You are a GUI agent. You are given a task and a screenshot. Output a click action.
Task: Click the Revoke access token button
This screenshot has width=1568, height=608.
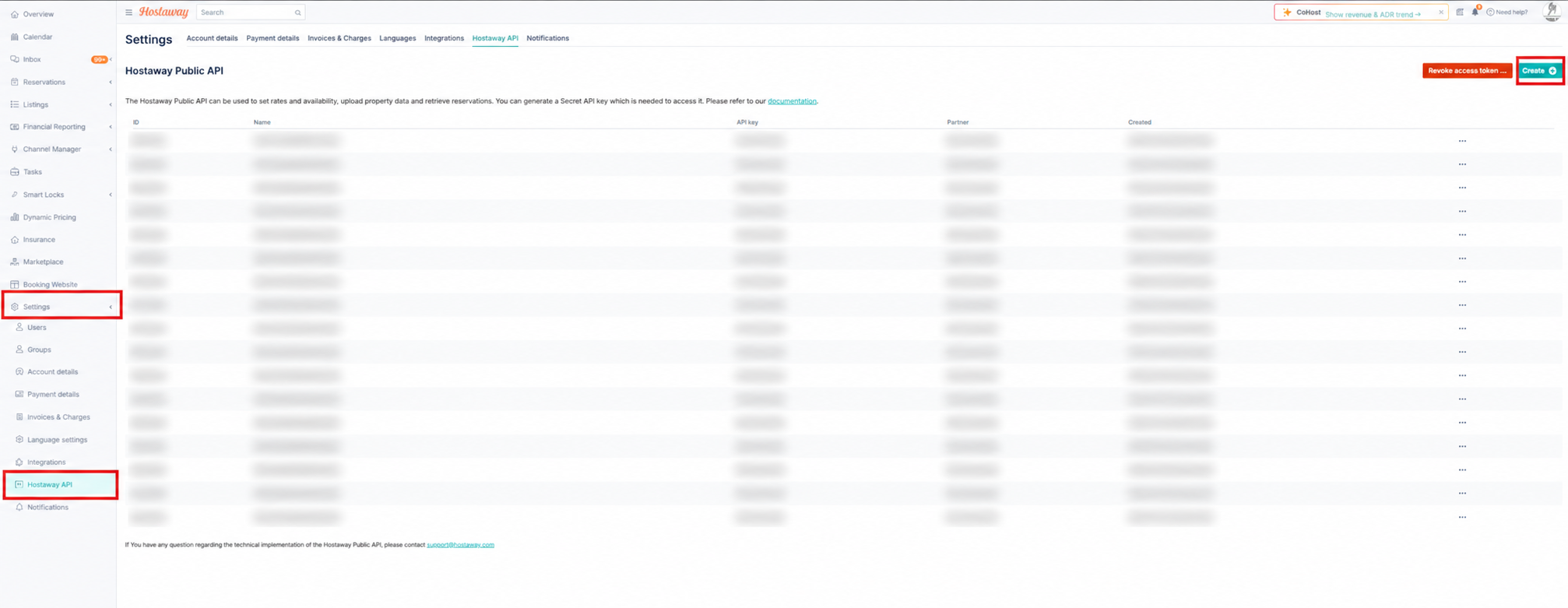1467,71
